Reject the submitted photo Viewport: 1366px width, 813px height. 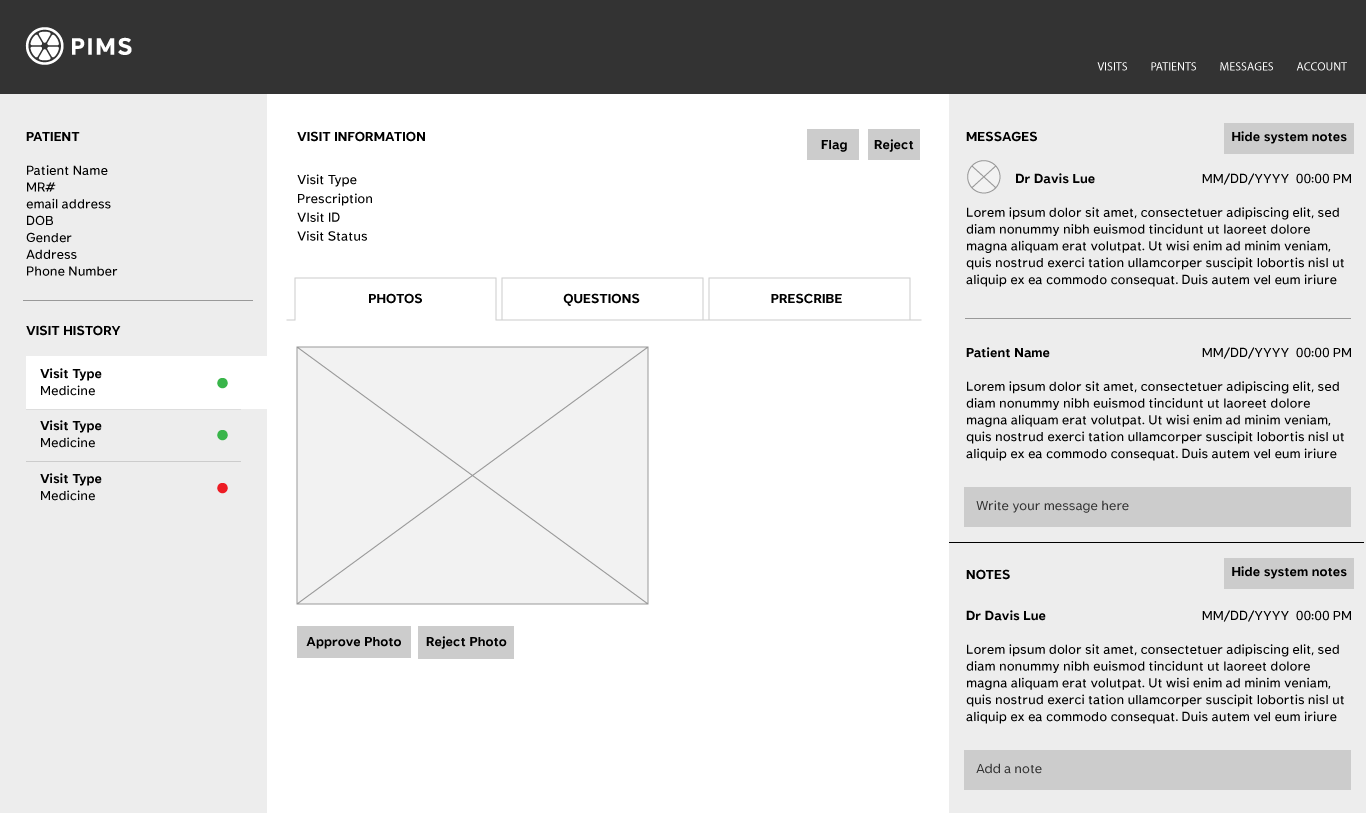click(466, 642)
